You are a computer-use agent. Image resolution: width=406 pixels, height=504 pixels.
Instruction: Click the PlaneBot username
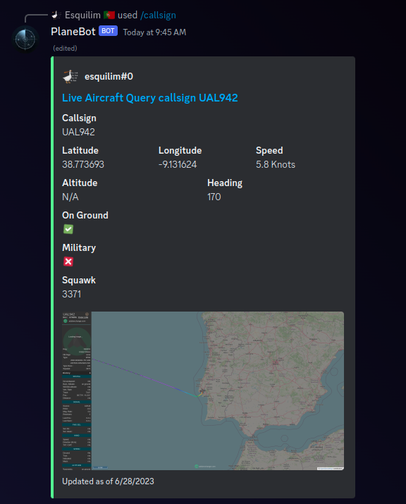[73, 32]
